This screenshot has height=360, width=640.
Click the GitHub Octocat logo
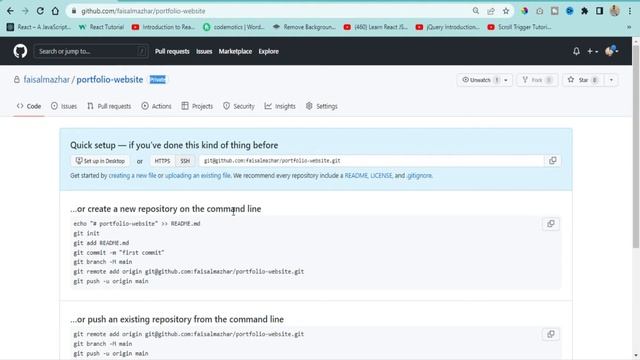pyautogui.click(x=20, y=51)
